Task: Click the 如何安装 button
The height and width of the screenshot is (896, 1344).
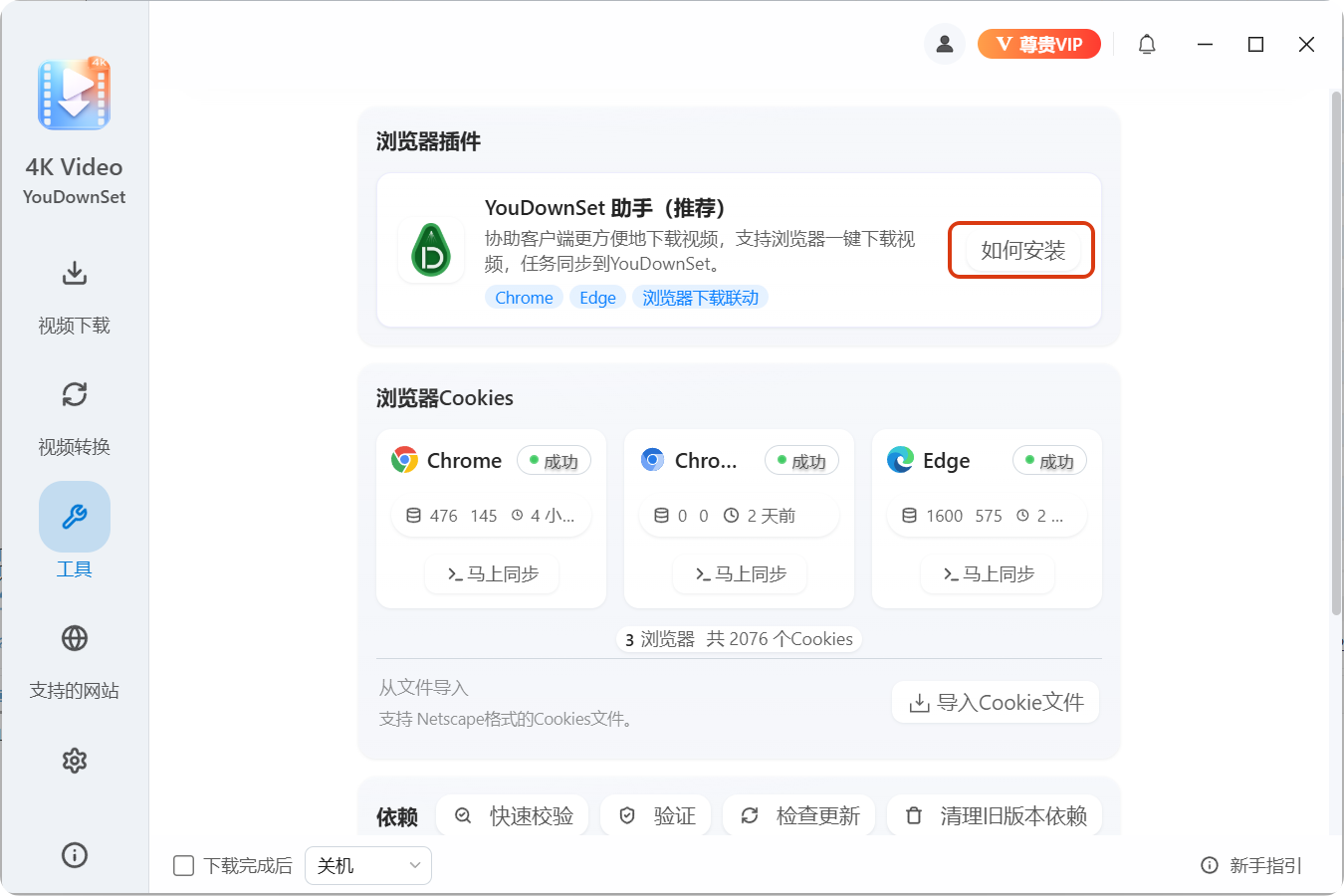Action: tap(1020, 250)
